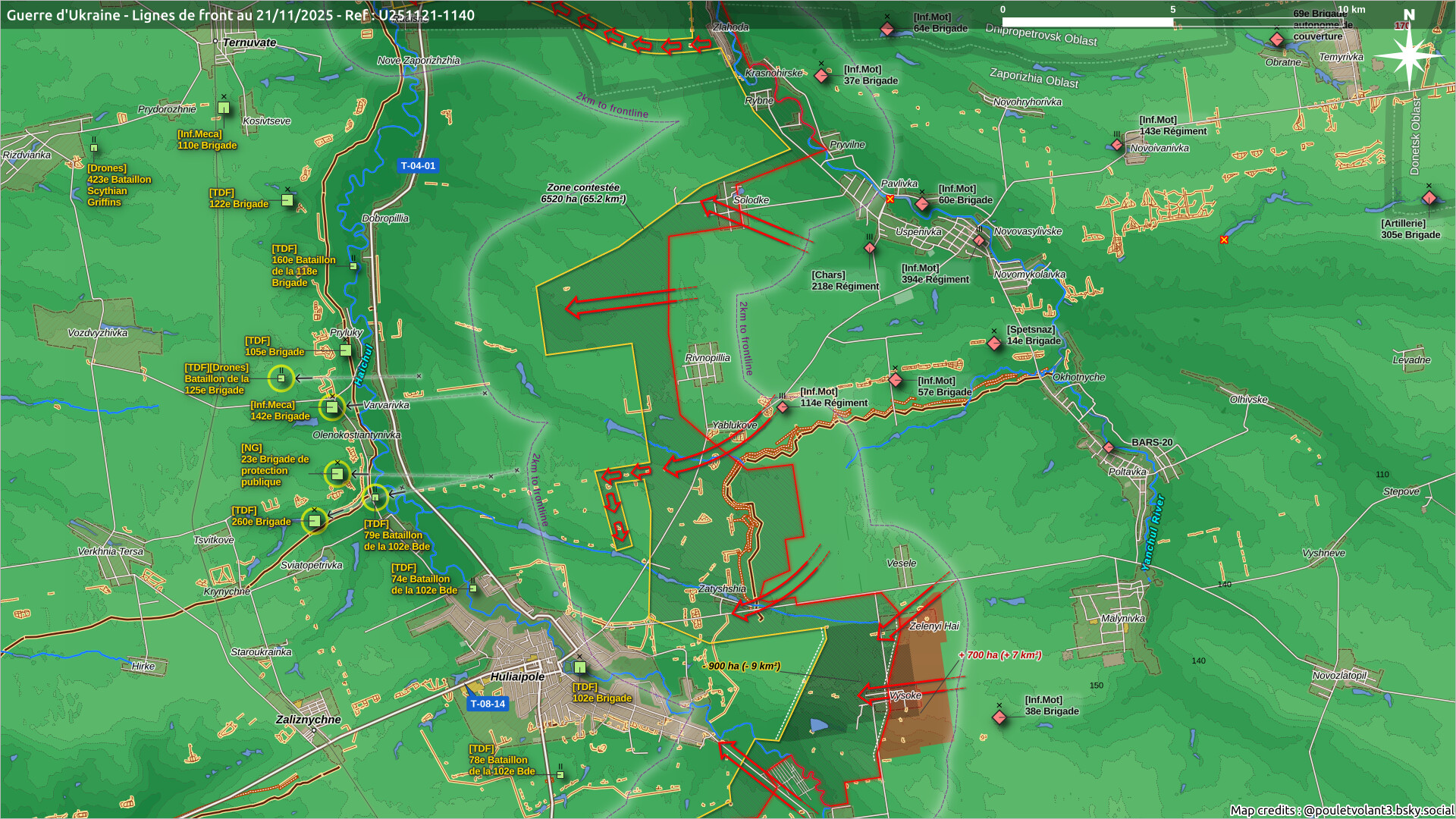Click the T-04-01 road sign badge
The width and height of the screenshot is (1456, 819).
click(x=419, y=165)
